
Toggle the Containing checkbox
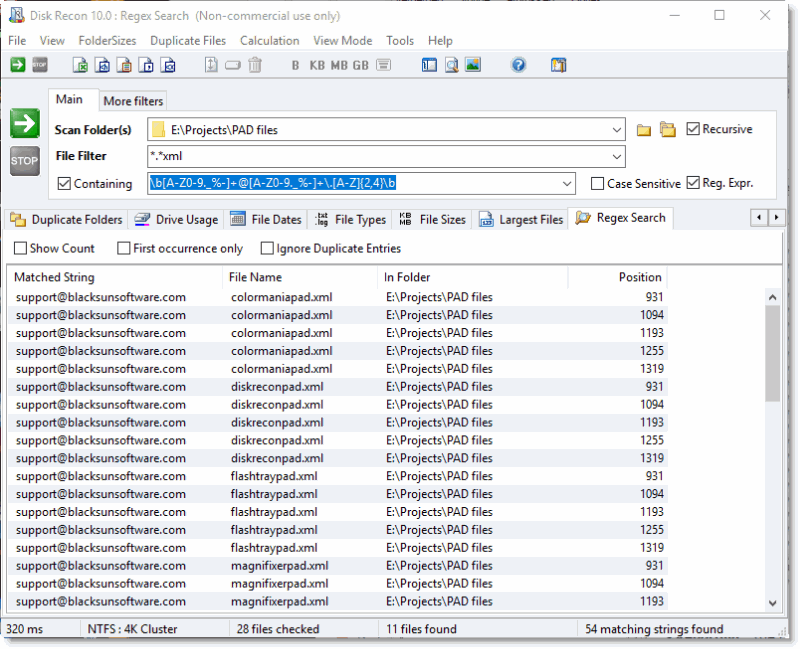(64, 184)
